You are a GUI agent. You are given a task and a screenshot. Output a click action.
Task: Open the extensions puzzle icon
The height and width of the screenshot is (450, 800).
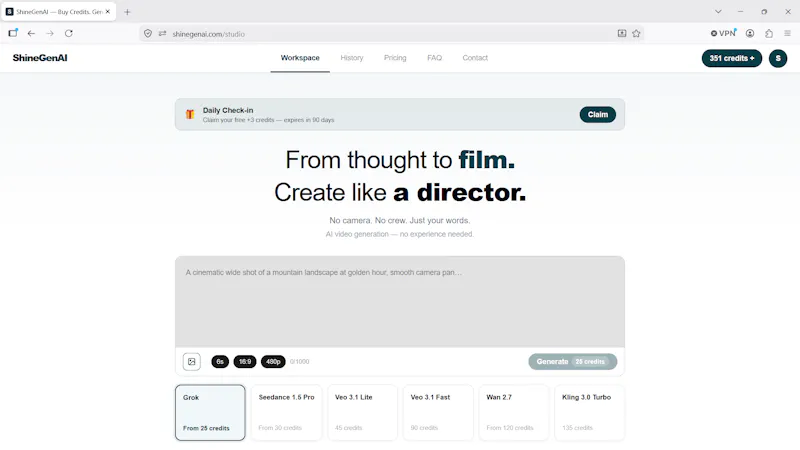(769, 34)
